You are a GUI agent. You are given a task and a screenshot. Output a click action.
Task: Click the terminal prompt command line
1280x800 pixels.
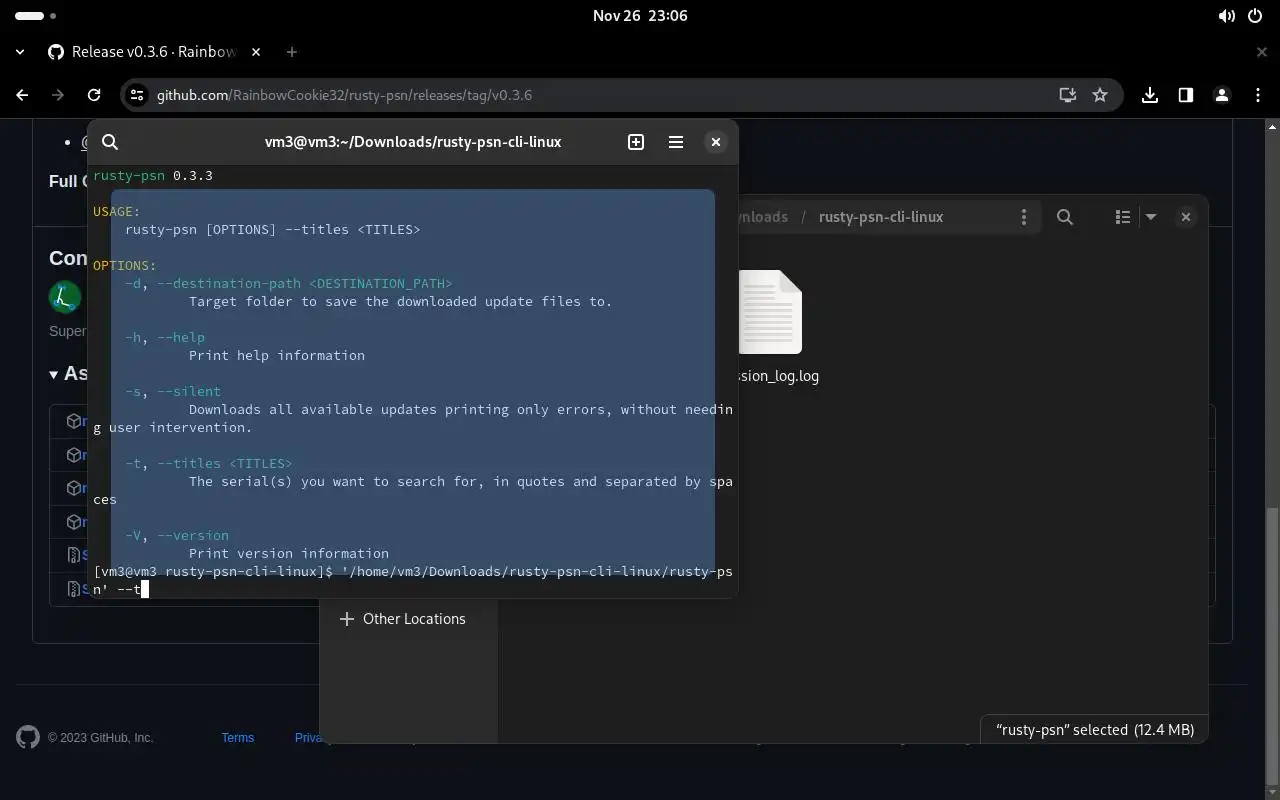[x=413, y=581]
